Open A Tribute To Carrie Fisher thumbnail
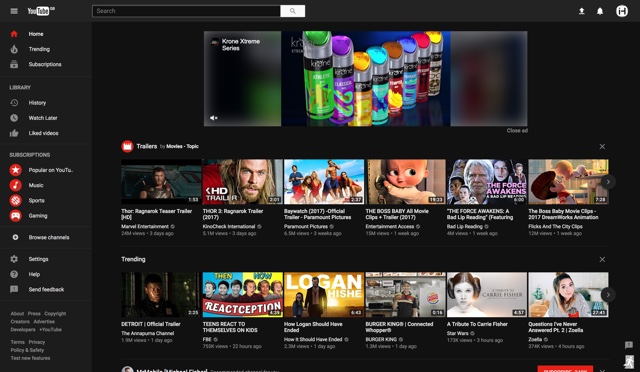 487,294
